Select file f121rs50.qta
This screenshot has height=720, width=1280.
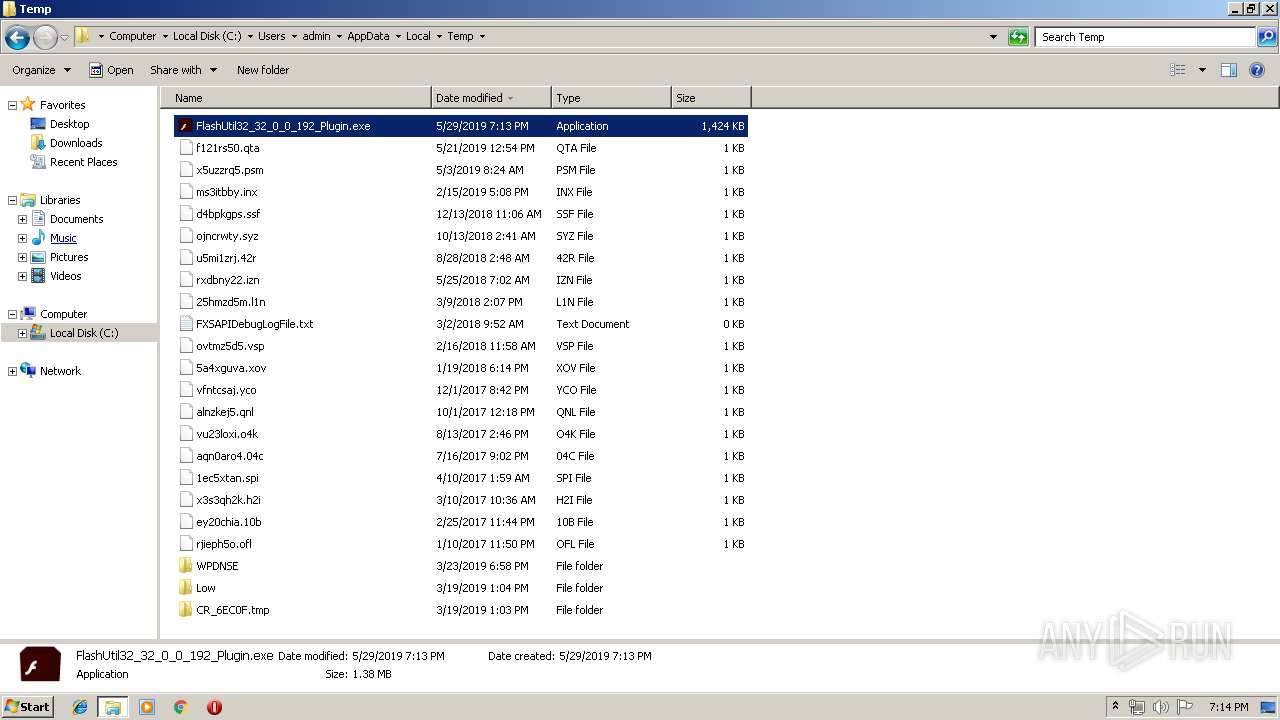[227, 148]
